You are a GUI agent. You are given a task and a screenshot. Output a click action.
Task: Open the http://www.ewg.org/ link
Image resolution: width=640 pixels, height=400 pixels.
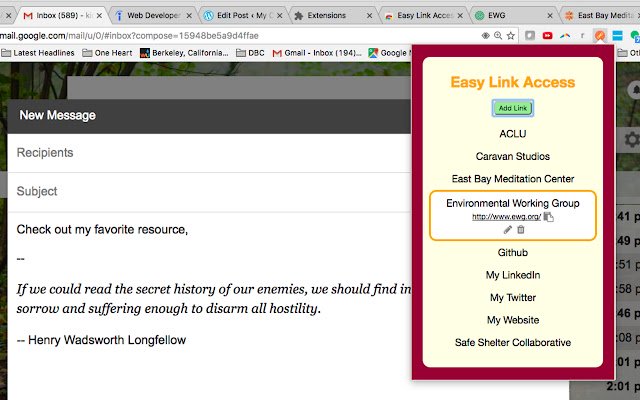(507, 217)
